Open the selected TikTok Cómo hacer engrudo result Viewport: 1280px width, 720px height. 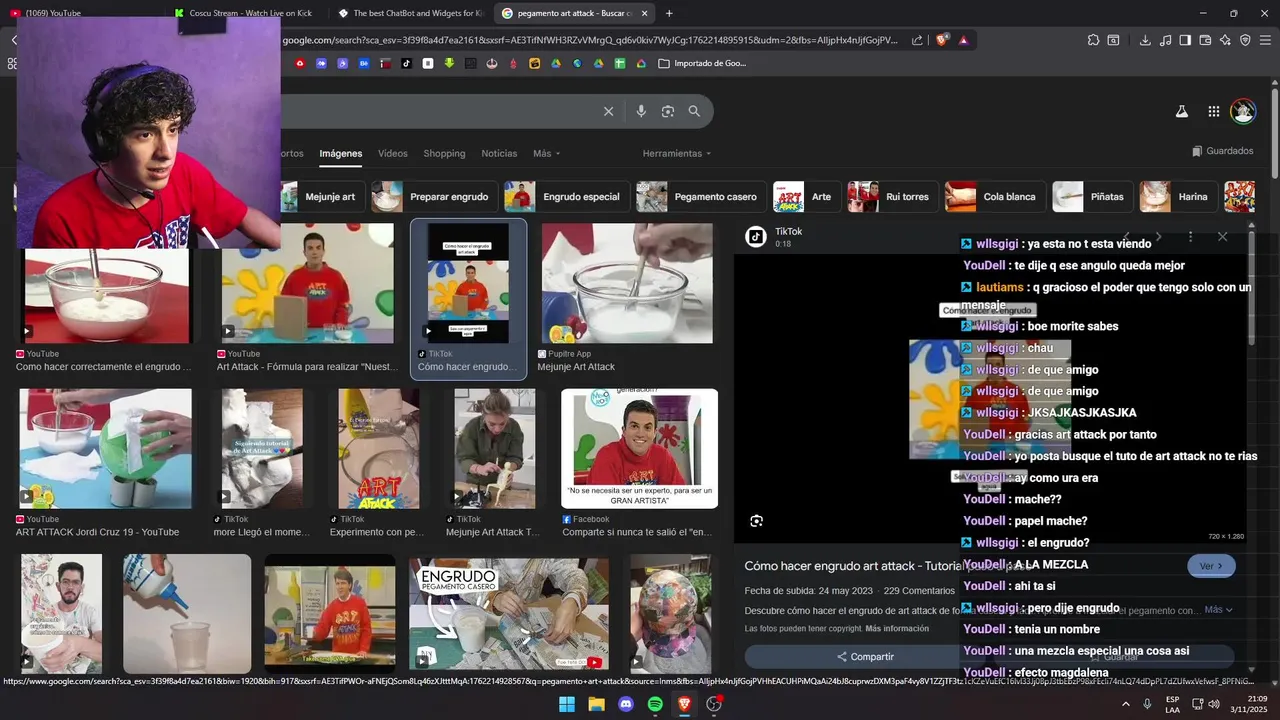point(468,299)
